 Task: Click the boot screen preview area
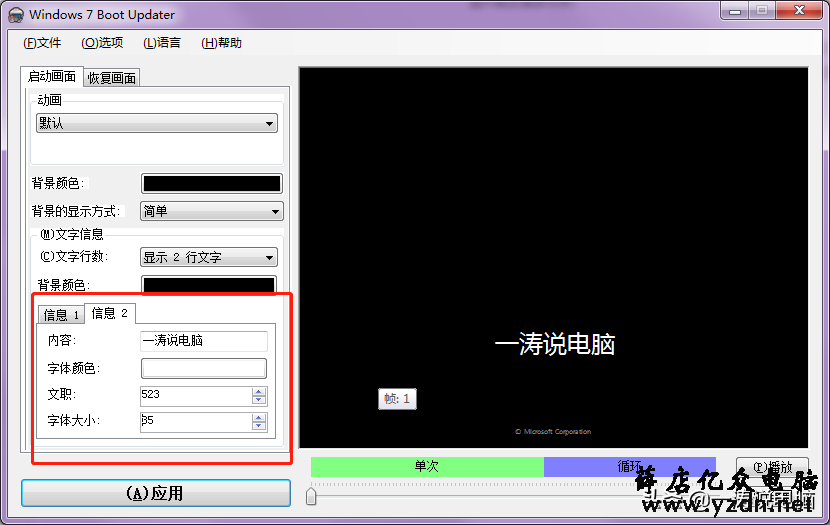point(554,258)
